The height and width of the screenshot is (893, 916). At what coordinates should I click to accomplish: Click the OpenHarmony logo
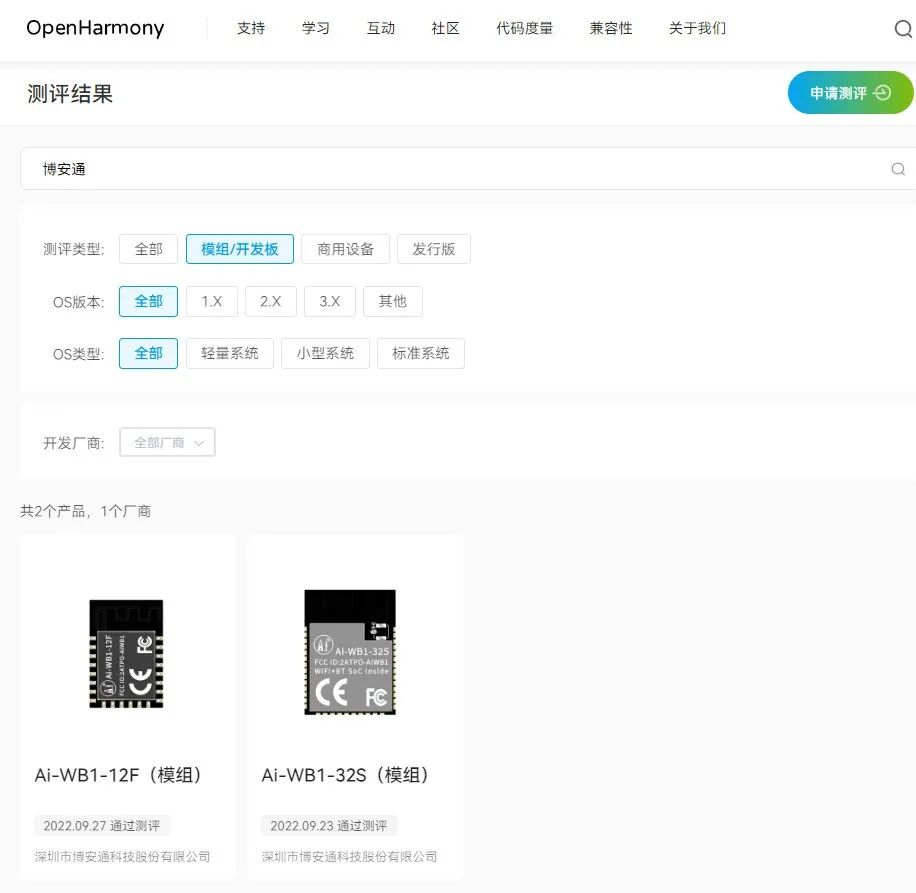tap(95, 28)
